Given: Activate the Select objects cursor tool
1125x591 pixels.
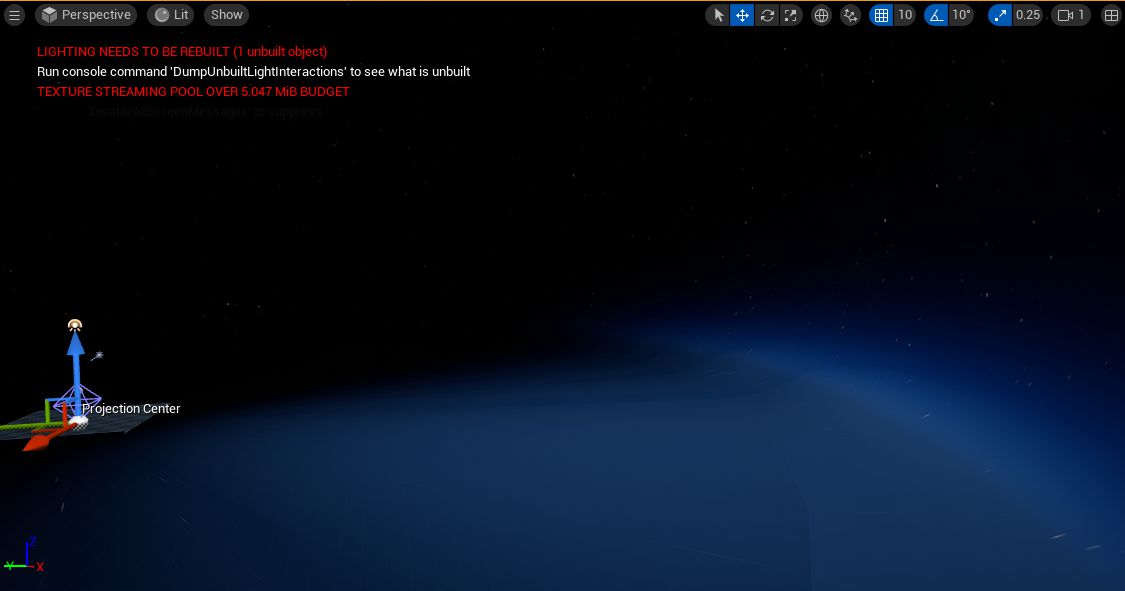Looking at the screenshot, I should (718, 15).
